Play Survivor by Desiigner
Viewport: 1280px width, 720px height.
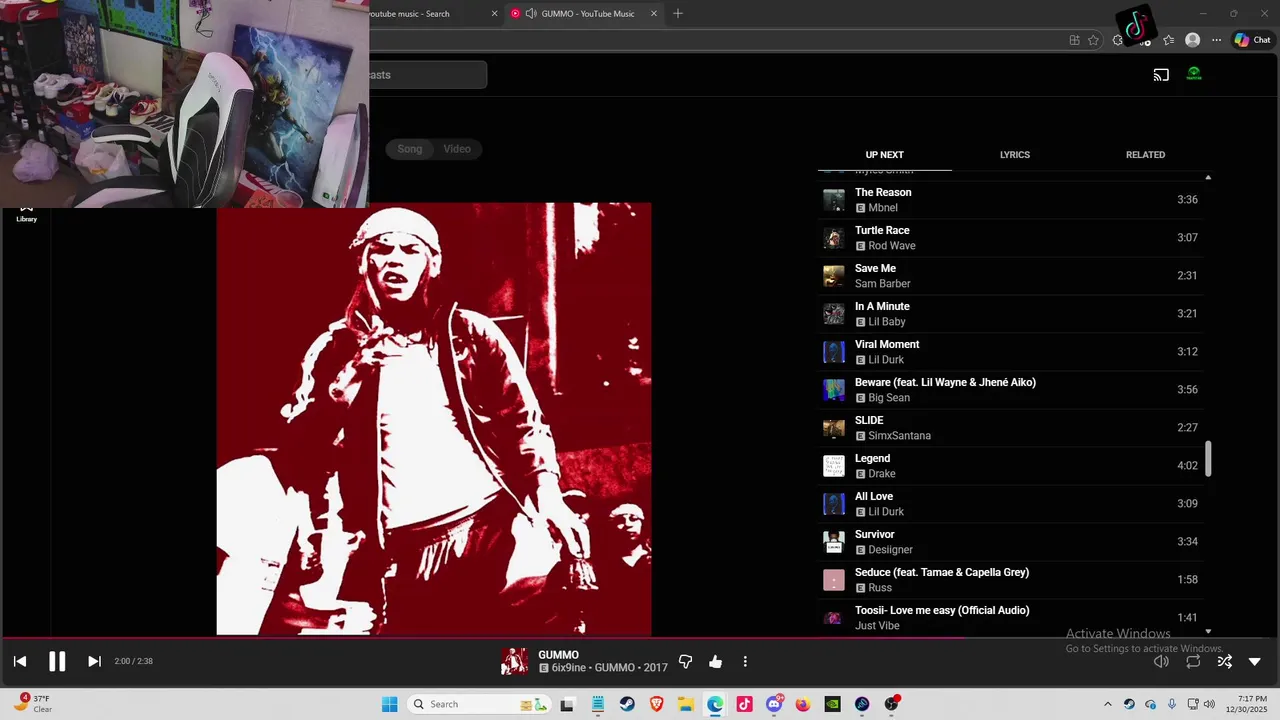click(x=1010, y=542)
